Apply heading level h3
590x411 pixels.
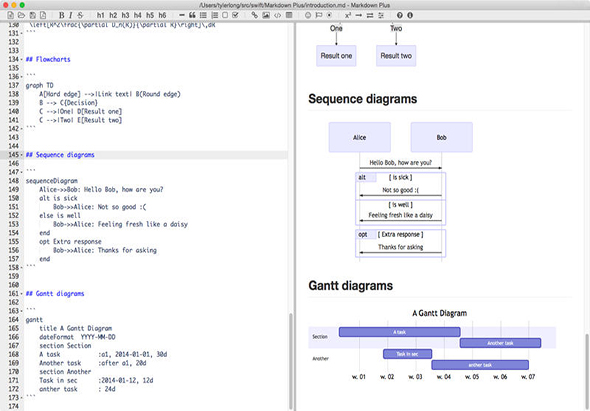[125, 15]
